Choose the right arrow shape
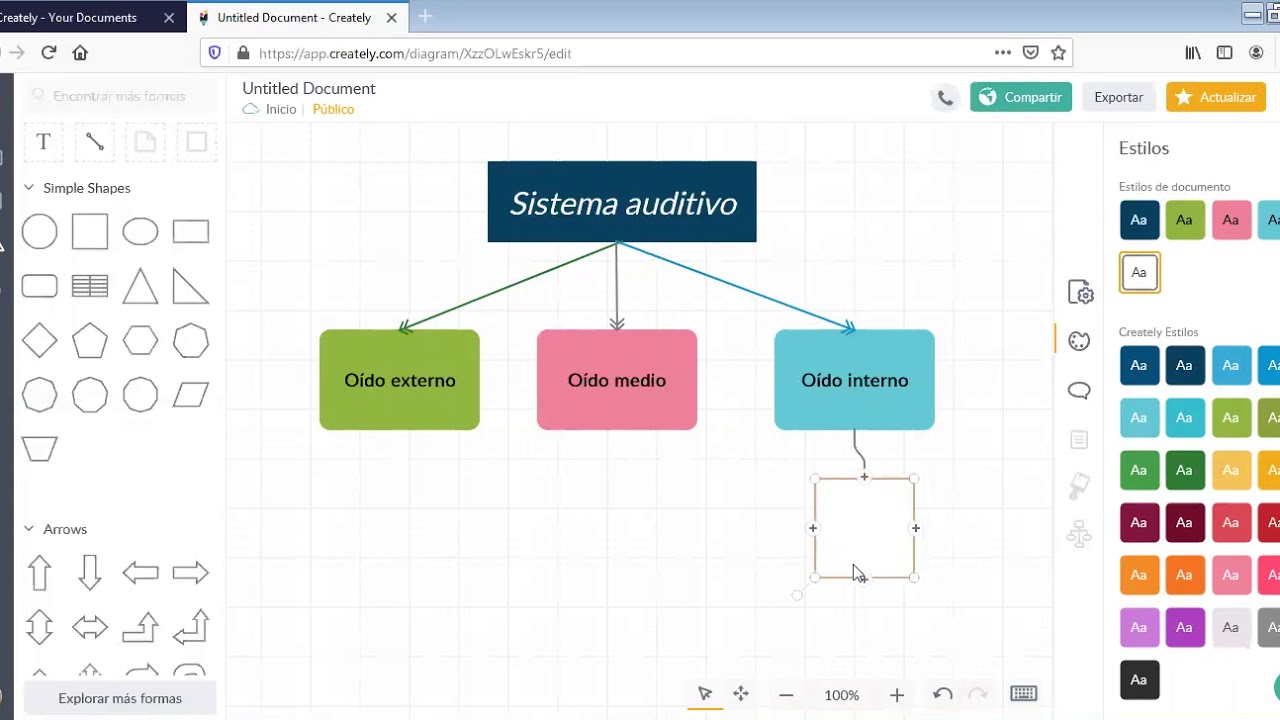1280x720 pixels. point(190,573)
